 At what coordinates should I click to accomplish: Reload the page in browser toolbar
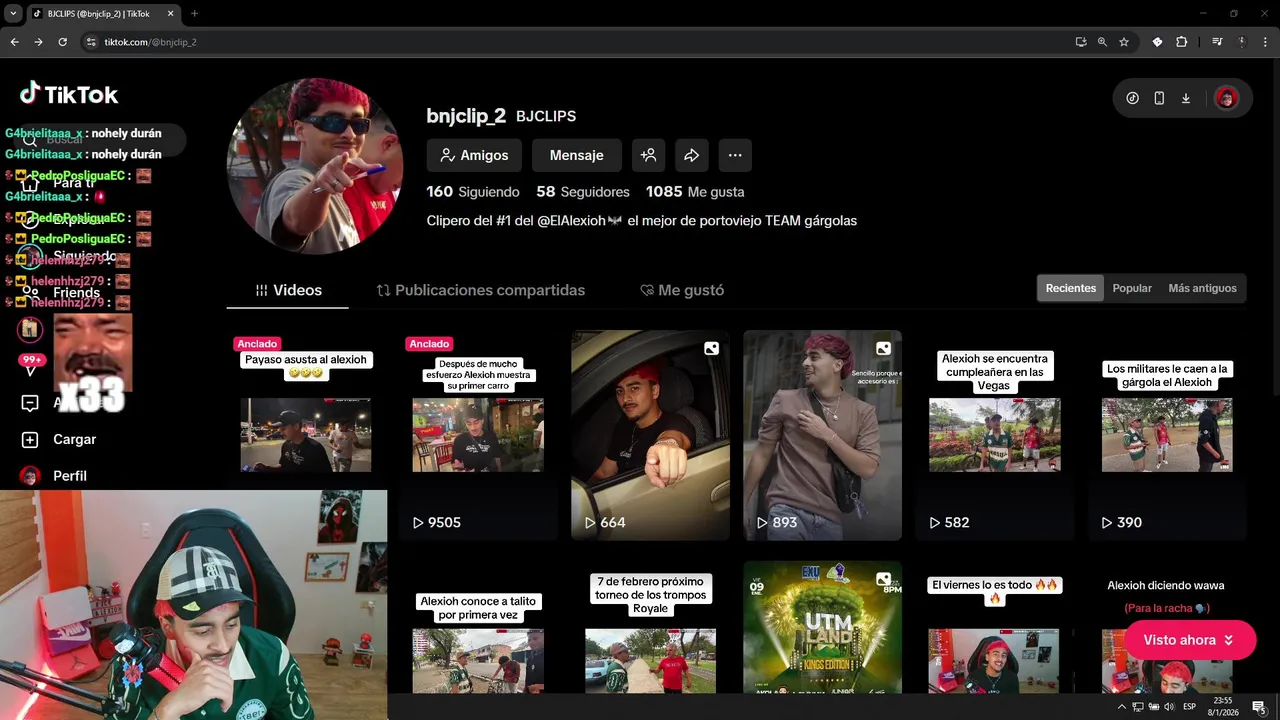pos(62,42)
